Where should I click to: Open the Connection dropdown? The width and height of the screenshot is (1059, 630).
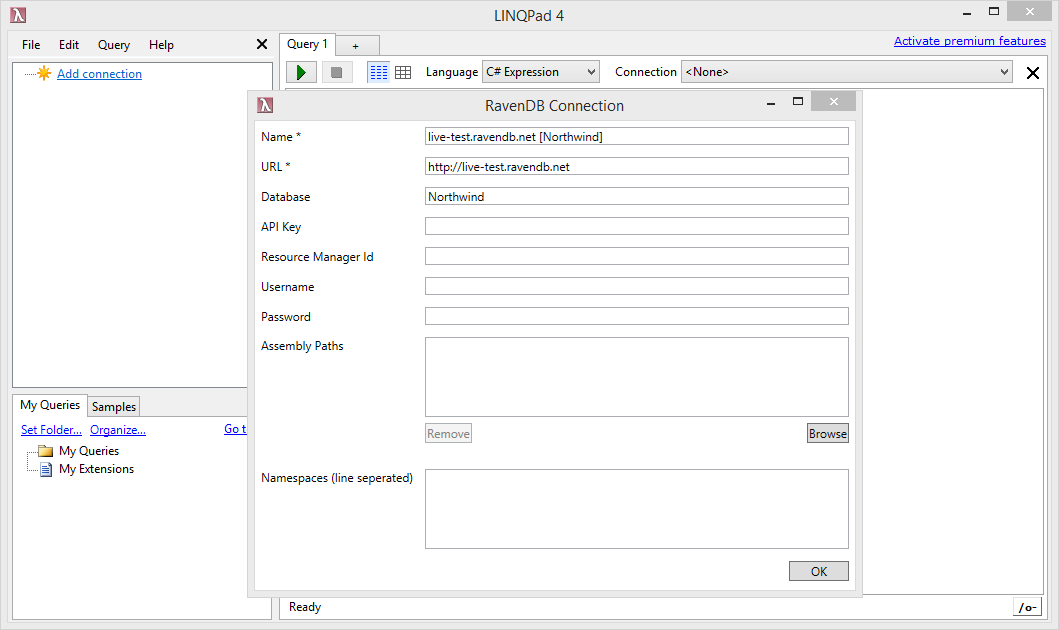coord(846,72)
